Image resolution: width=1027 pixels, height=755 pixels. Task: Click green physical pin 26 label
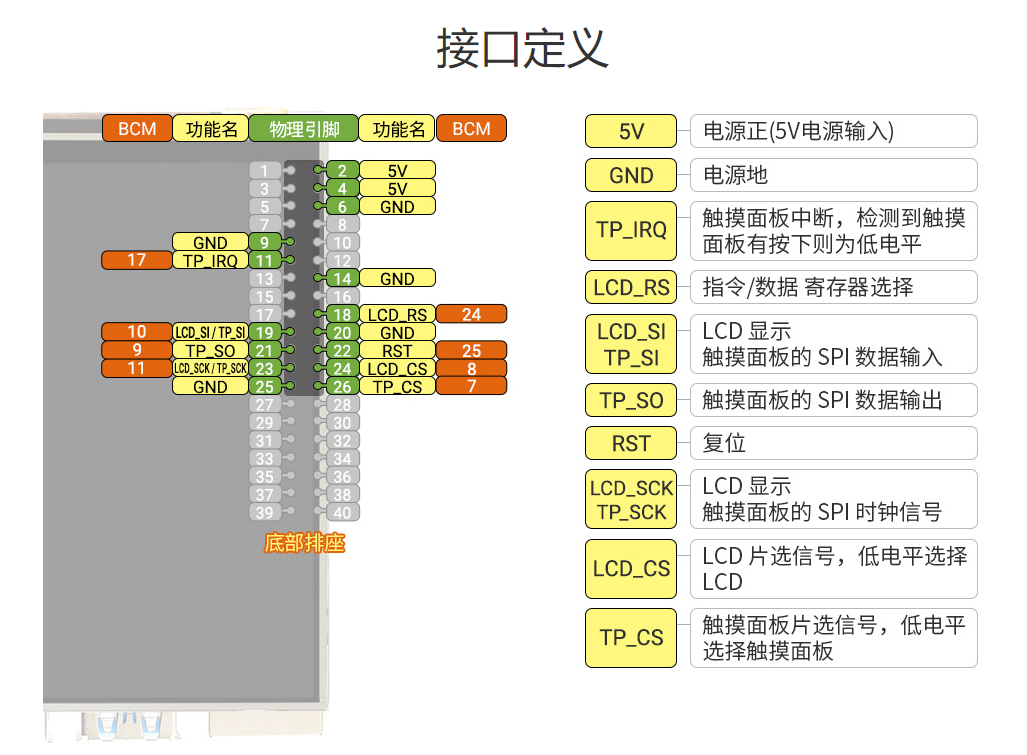pyautogui.click(x=343, y=386)
